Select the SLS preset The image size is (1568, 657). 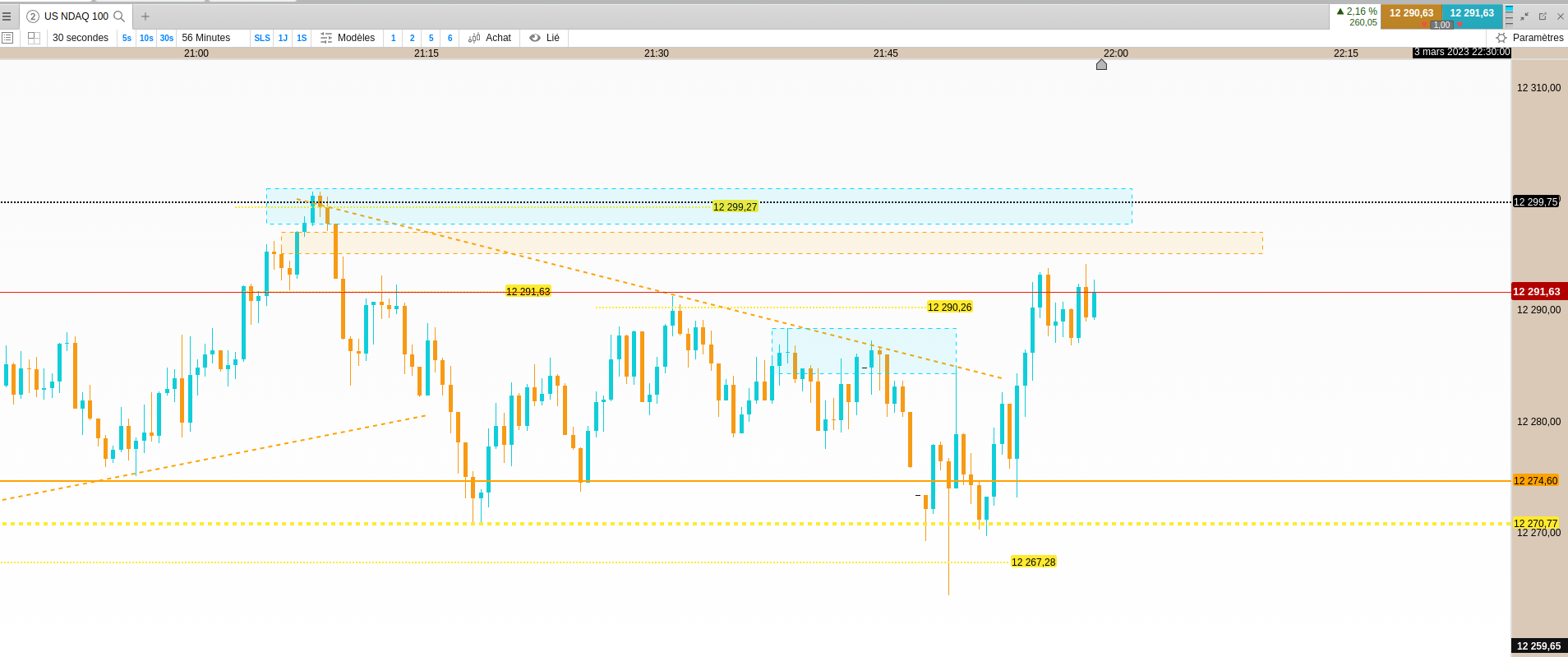coord(262,38)
